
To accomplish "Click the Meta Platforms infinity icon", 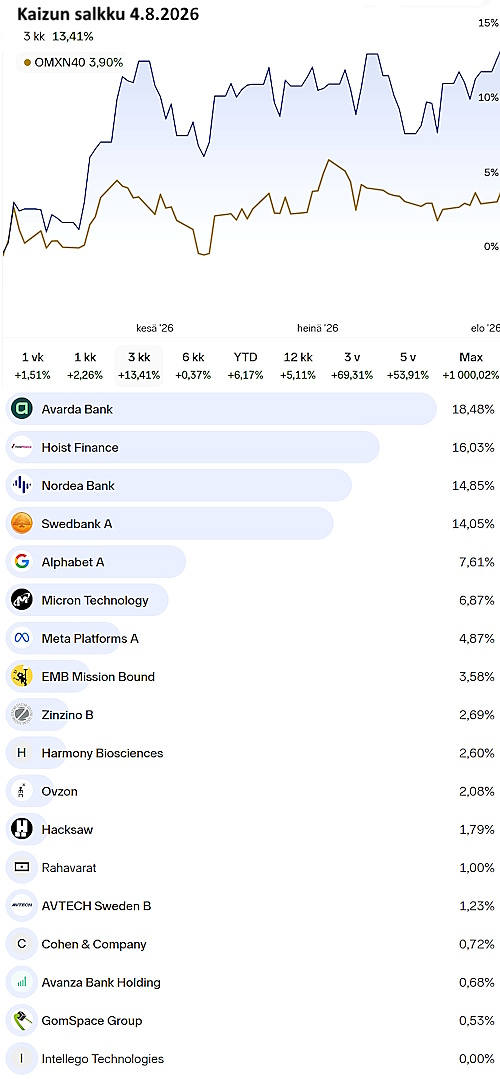I will (22, 639).
